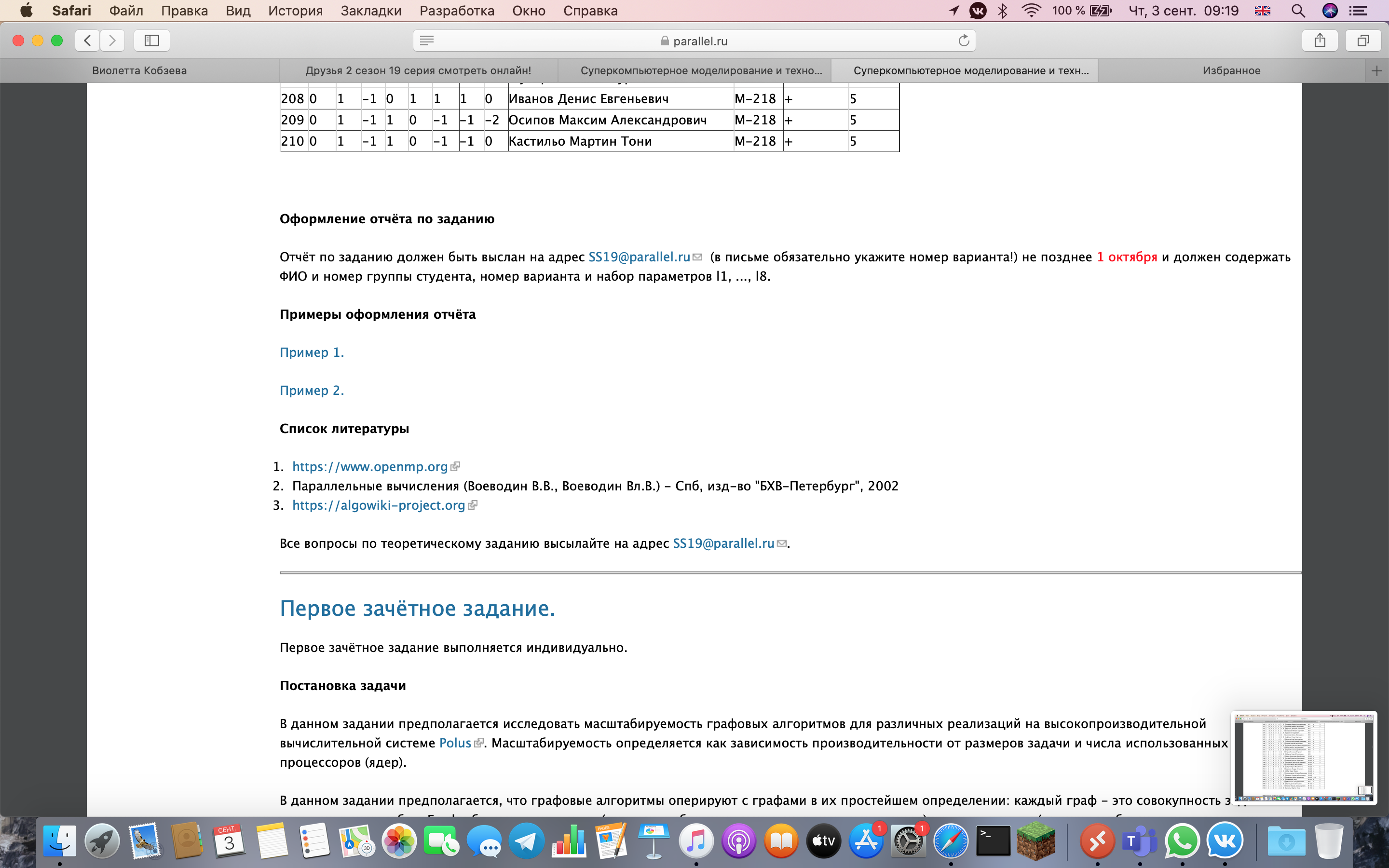
Task: Open the Share menu button
Action: pos(1320,40)
